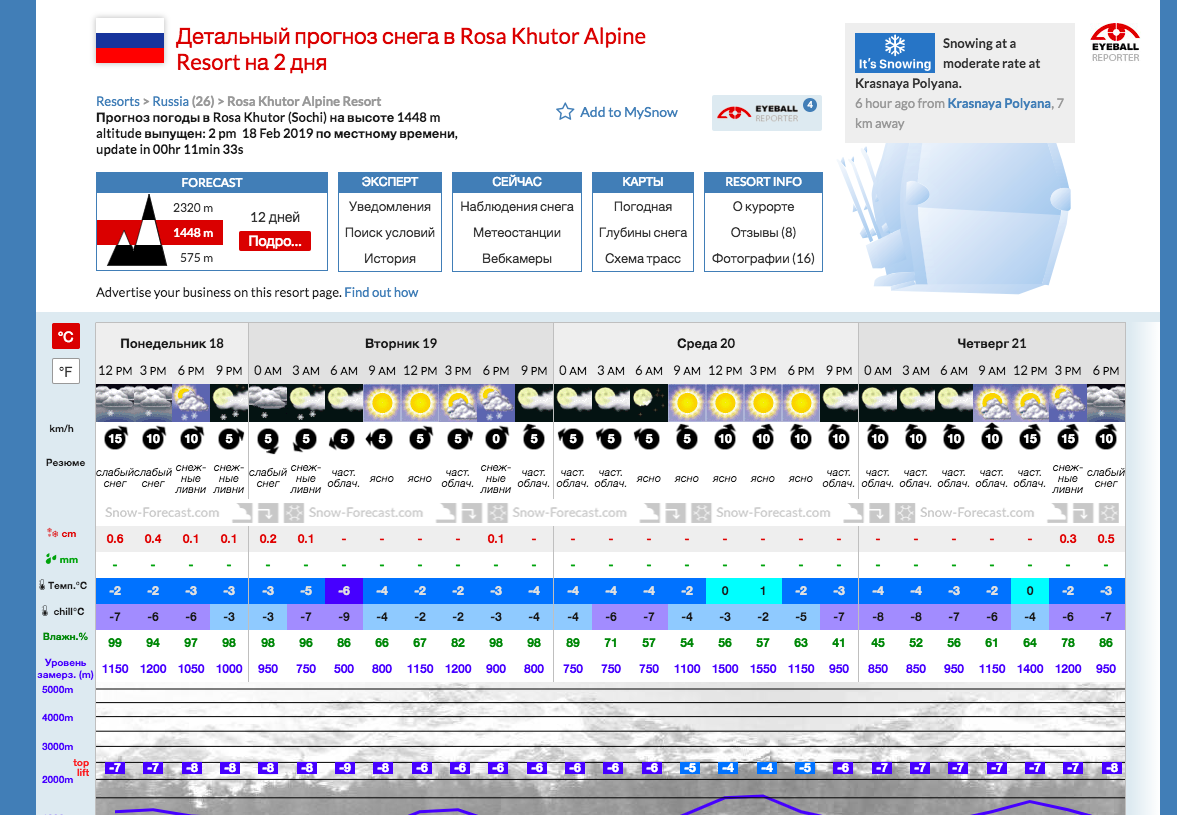Click Thursday 6 PM wind arrow icon
The image size is (1177, 815).
pos(1106,438)
